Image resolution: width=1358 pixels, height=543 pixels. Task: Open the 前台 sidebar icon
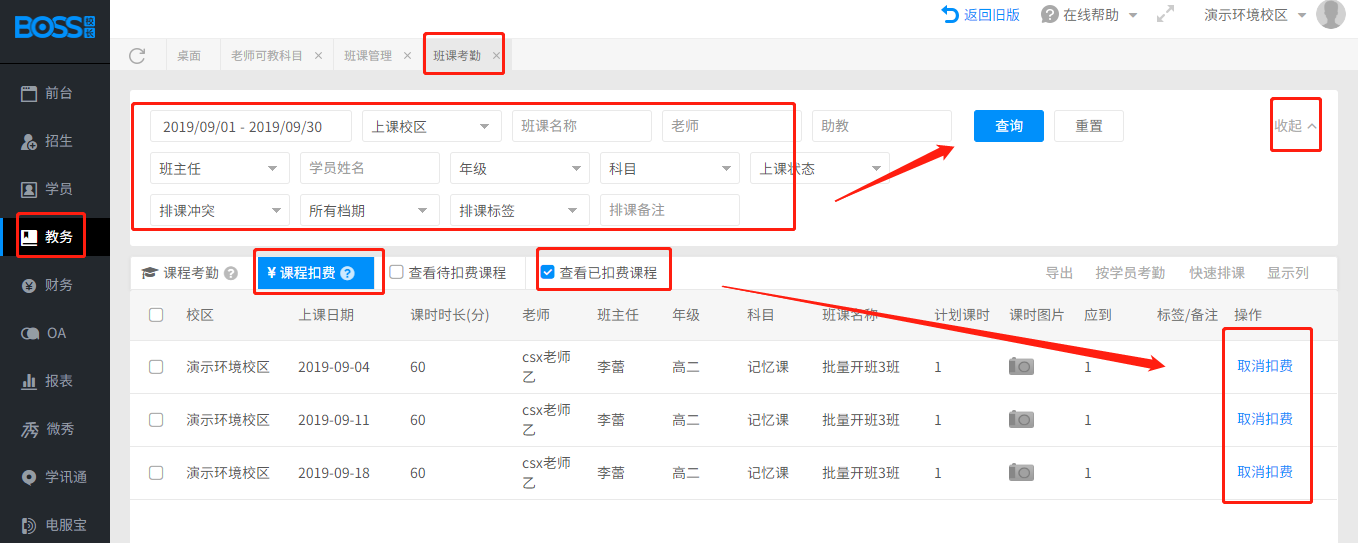point(30,93)
